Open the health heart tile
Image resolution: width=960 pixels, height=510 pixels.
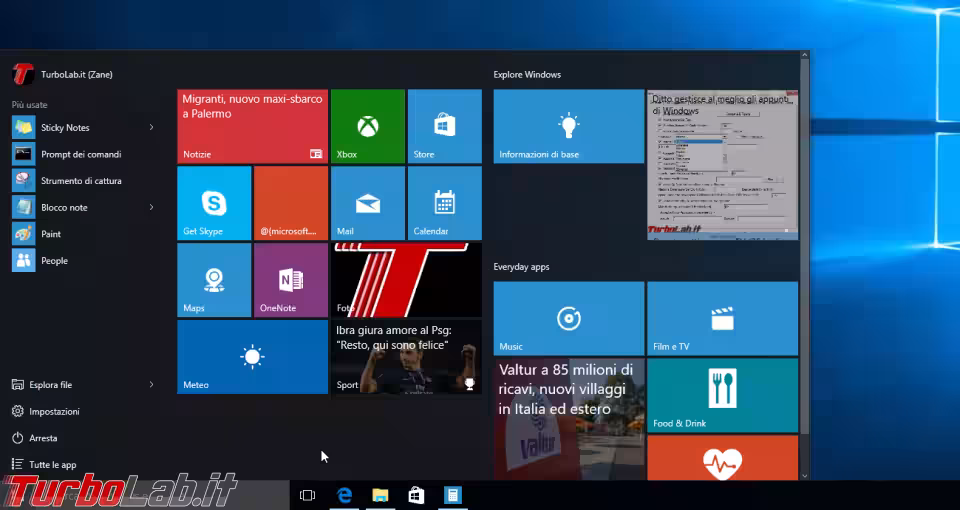[x=722, y=457]
